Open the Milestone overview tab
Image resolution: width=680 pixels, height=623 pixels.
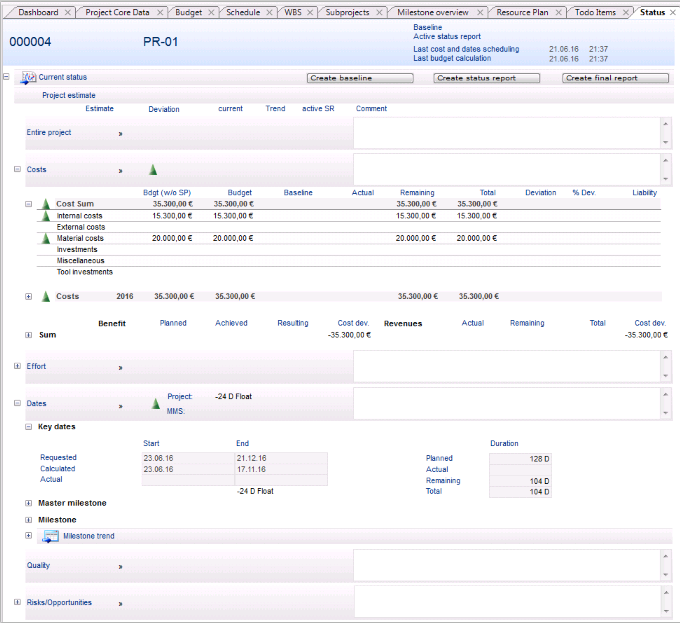433,12
